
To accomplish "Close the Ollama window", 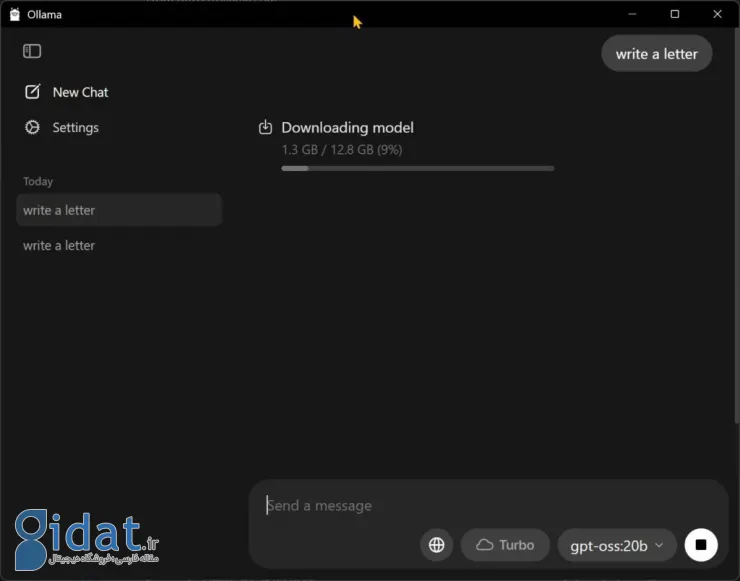I will [x=717, y=14].
